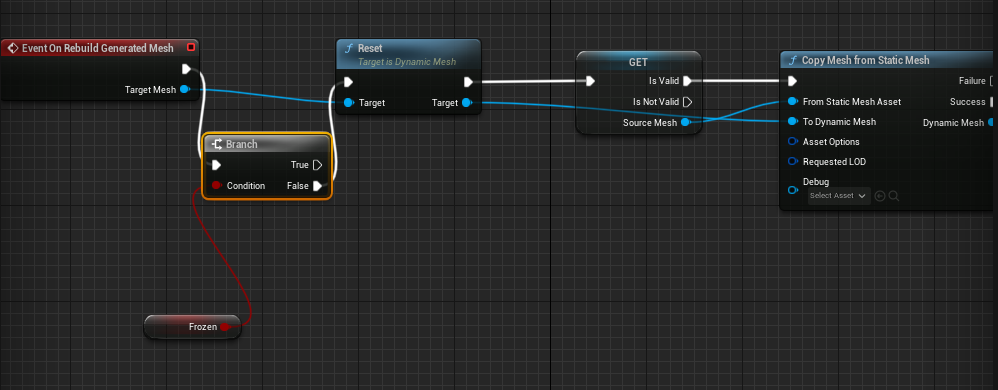Screen dimensions: 998x390
Task: Click the Branch True output pin
Action: click(x=318, y=165)
